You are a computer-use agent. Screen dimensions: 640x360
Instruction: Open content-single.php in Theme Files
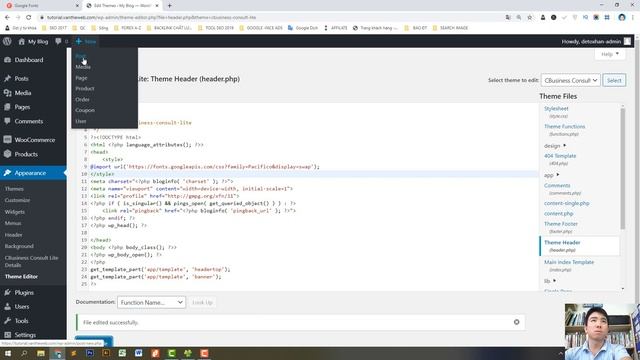(x=566, y=203)
